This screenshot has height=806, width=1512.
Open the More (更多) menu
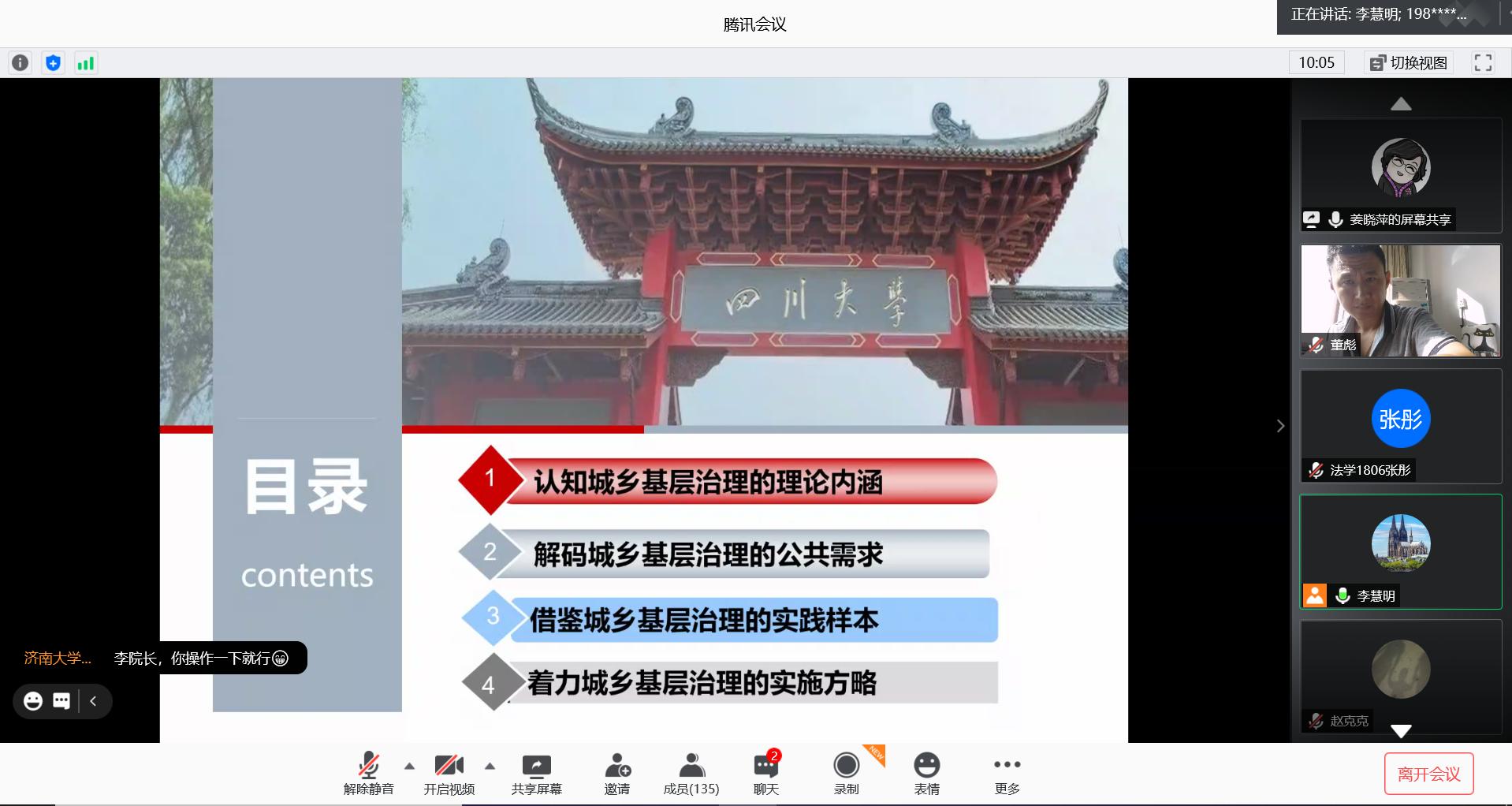click(x=1007, y=773)
